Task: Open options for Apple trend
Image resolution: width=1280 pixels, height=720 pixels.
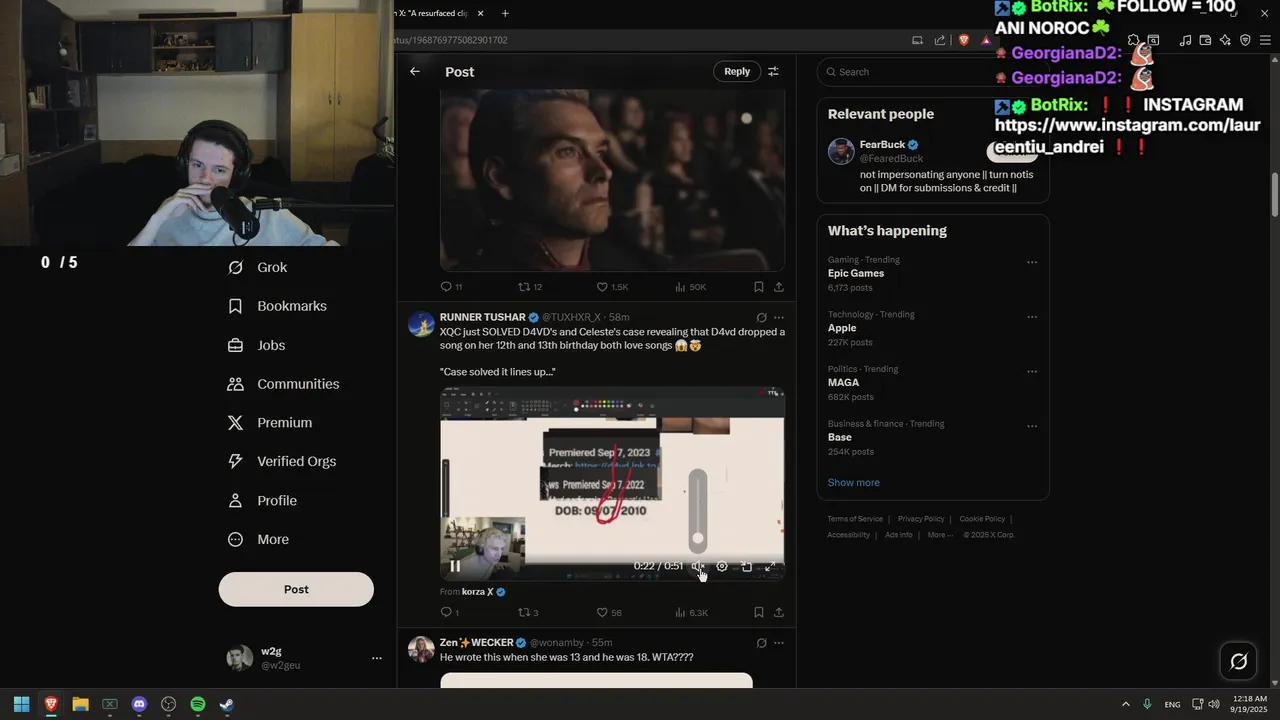Action: coord(1032,317)
